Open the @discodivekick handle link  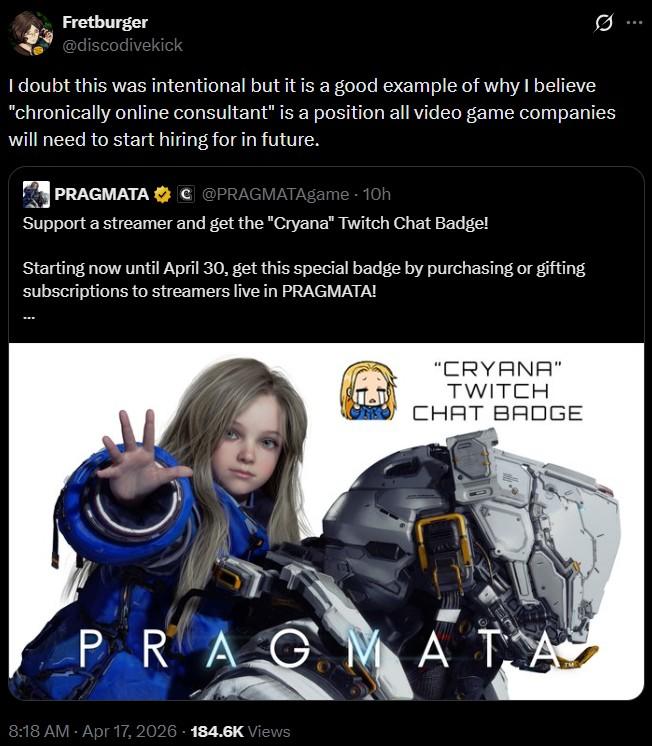click(122, 45)
